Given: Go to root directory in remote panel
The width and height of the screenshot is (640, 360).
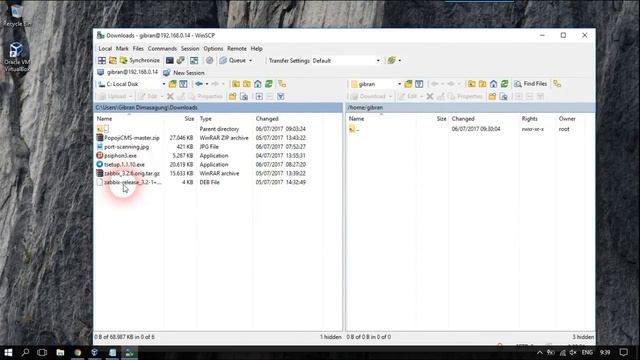Looking at the screenshot, I should 482,84.
